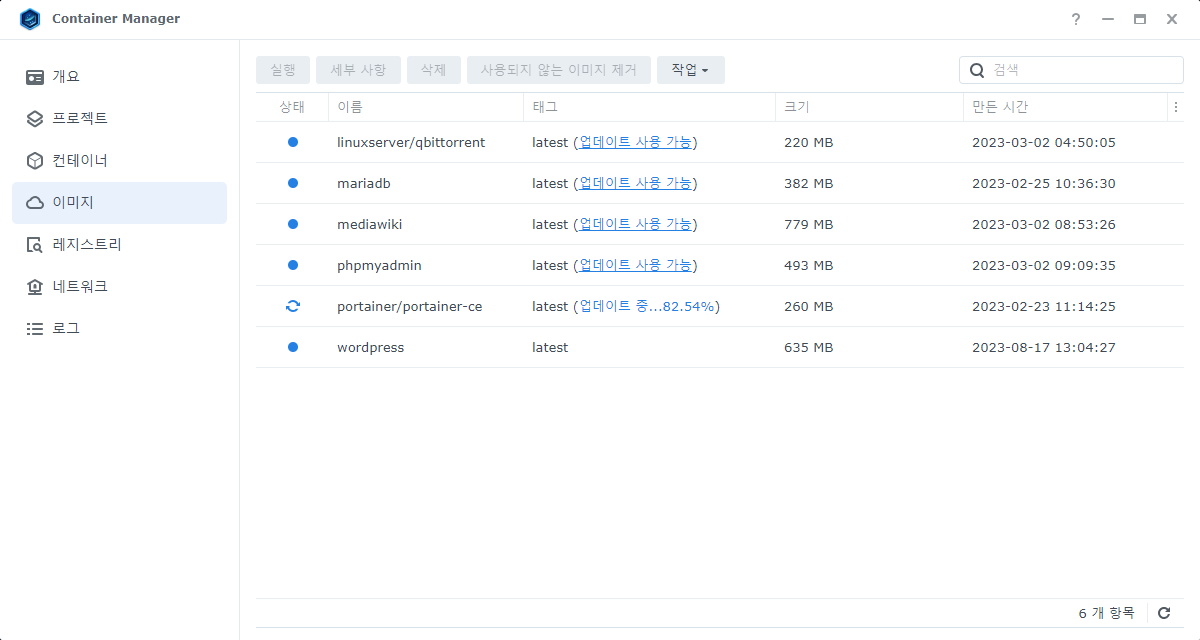Click the 6 개 항목 count text

[1107, 613]
